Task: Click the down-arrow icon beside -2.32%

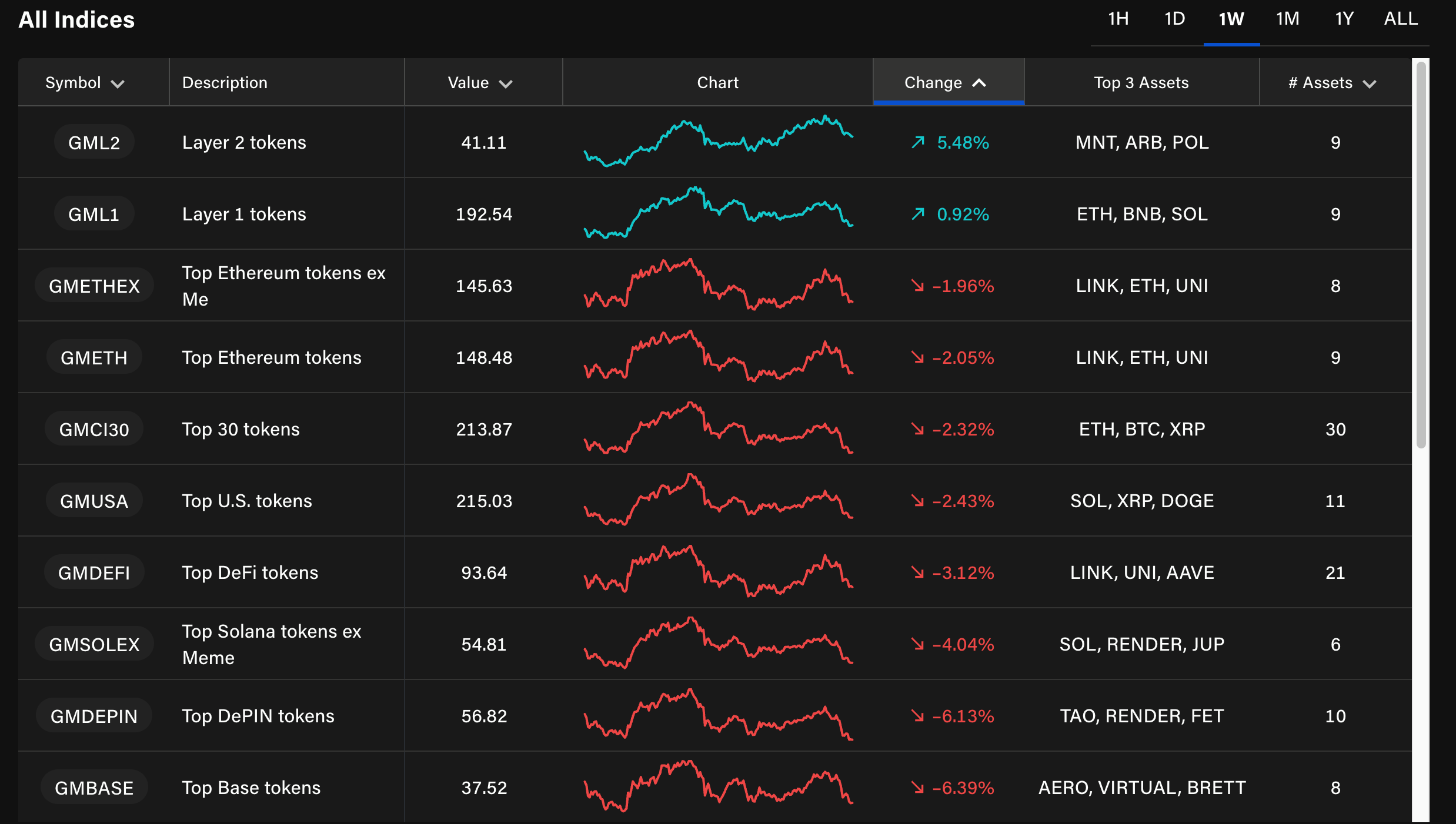Action: click(917, 429)
